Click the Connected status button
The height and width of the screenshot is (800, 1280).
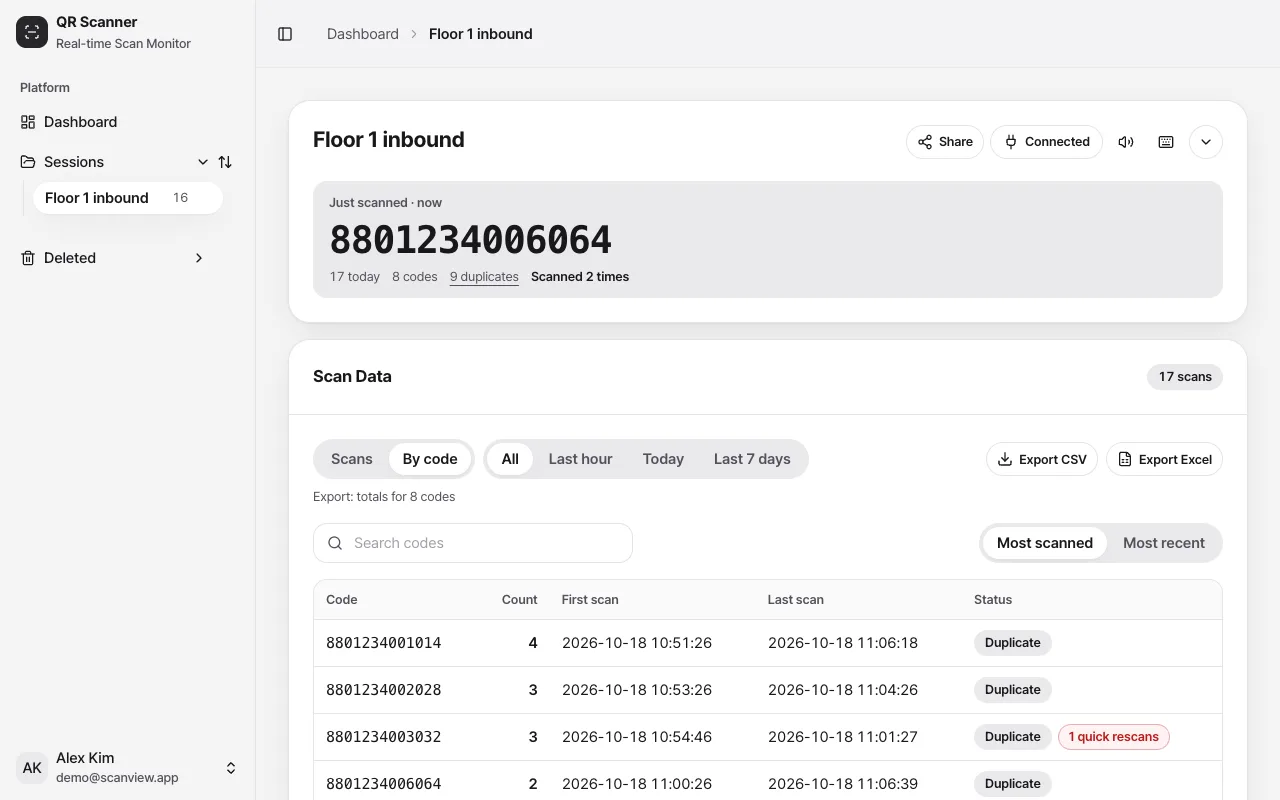pyautogui.click(x=1047, y=142)
